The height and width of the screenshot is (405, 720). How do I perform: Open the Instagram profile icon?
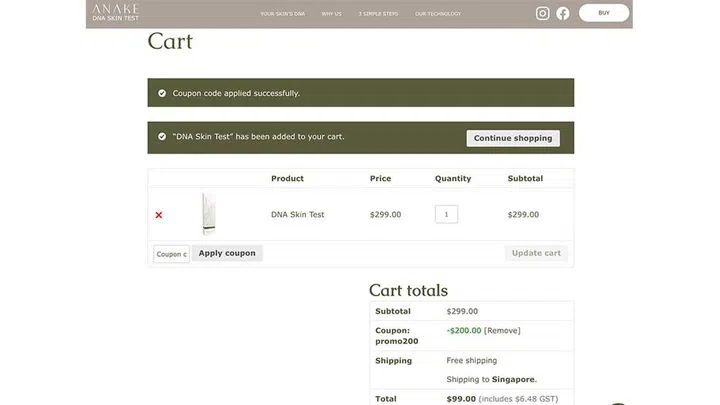(543, 13)
